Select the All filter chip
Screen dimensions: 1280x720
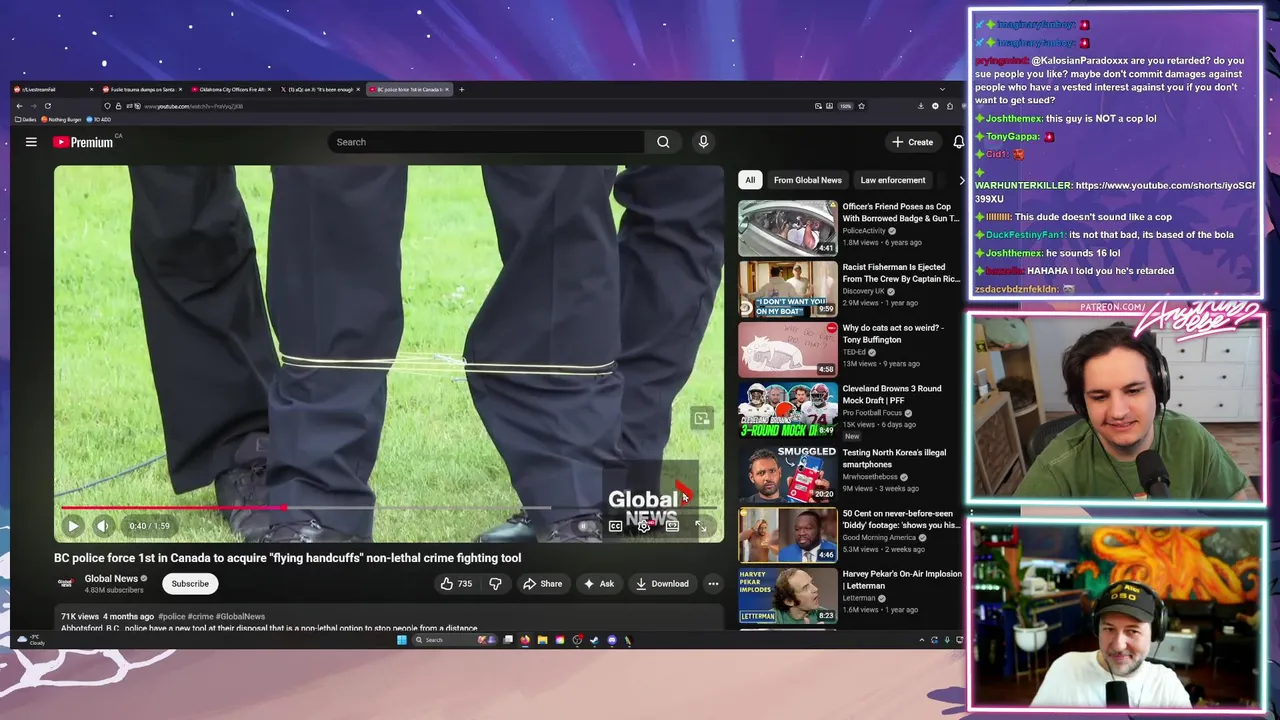point(750,180)
